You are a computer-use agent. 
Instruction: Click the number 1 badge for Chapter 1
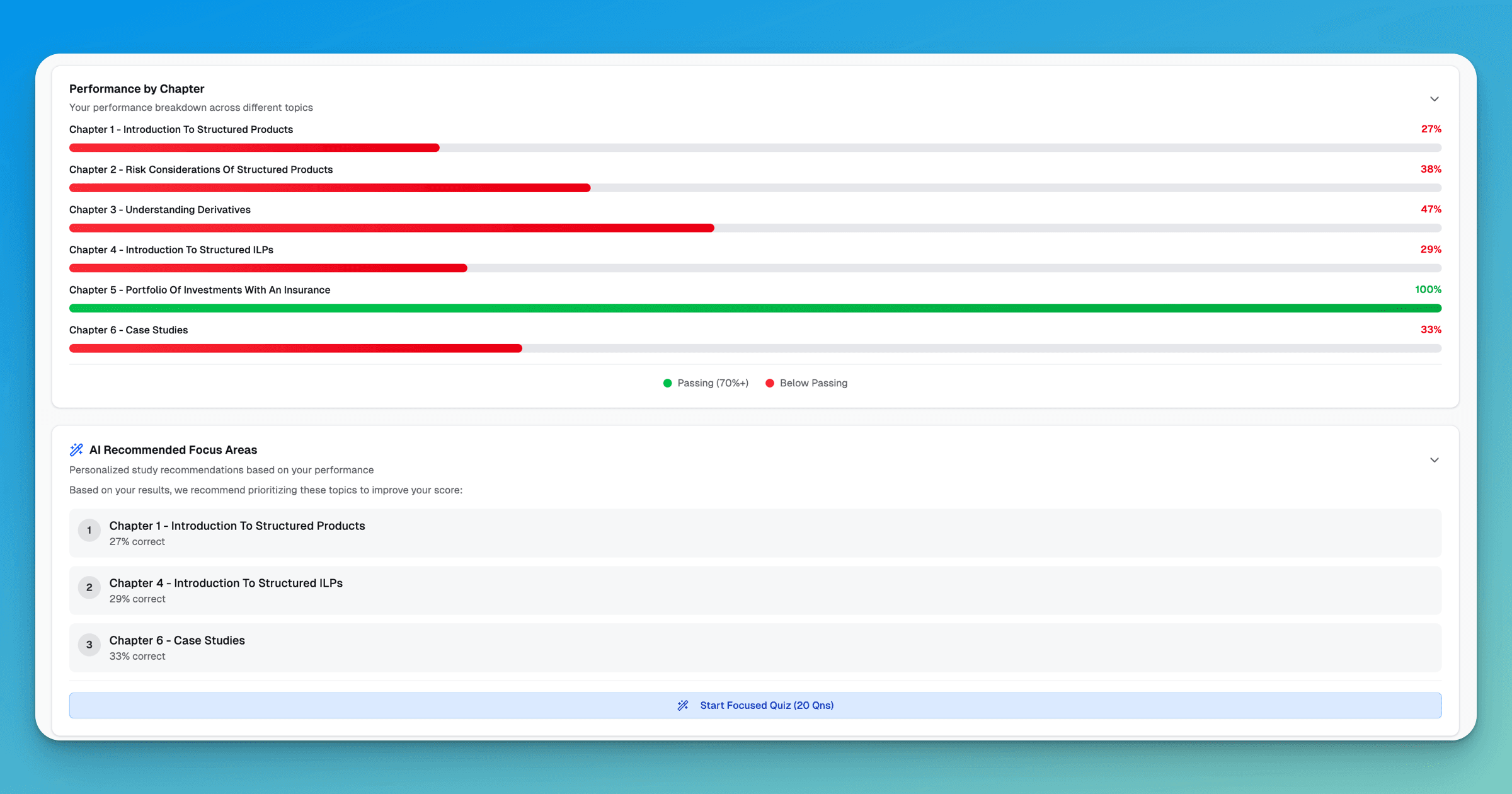(x=89, y=530)
